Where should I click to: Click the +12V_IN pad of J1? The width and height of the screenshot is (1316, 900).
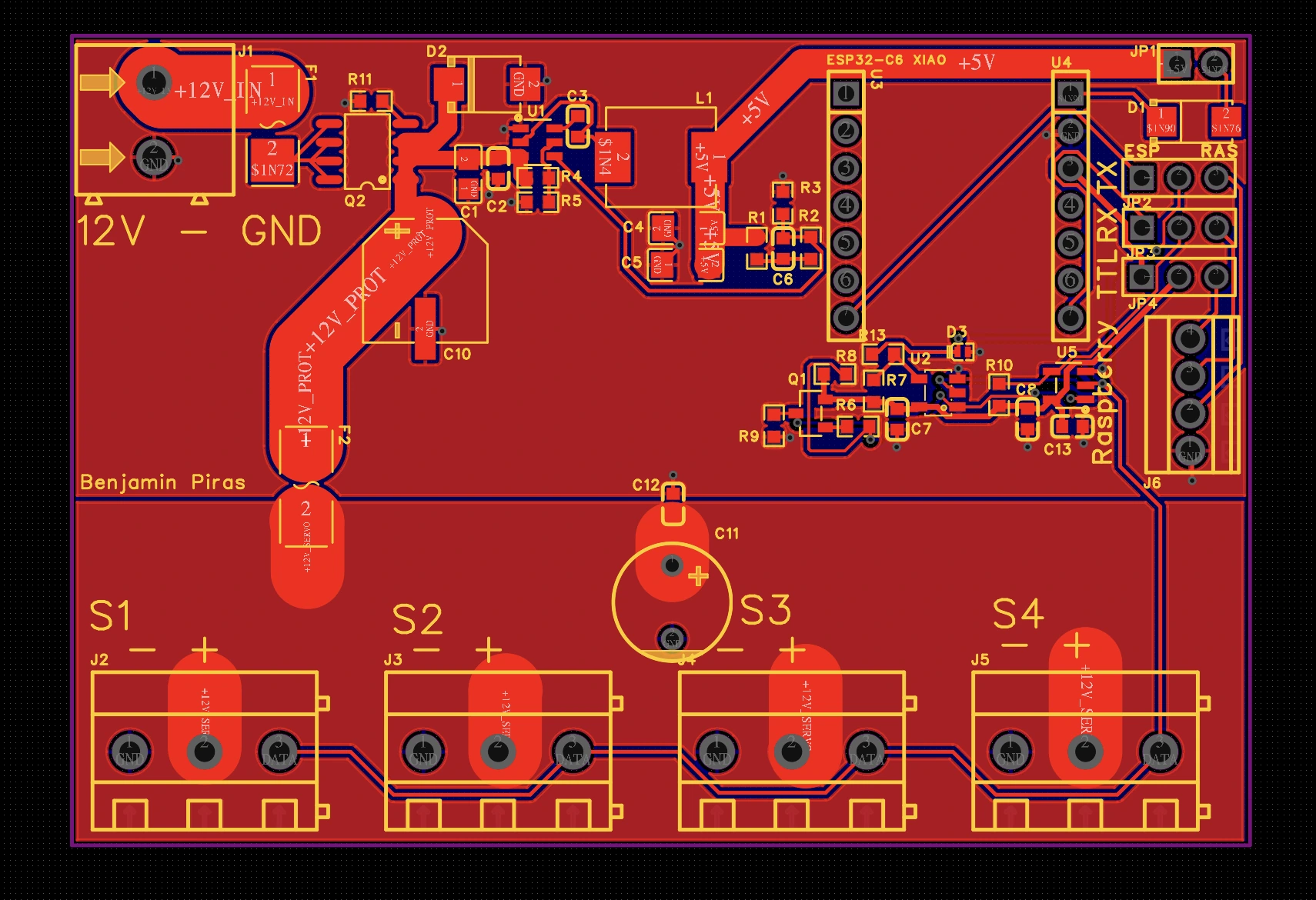[x=154, y=81]
